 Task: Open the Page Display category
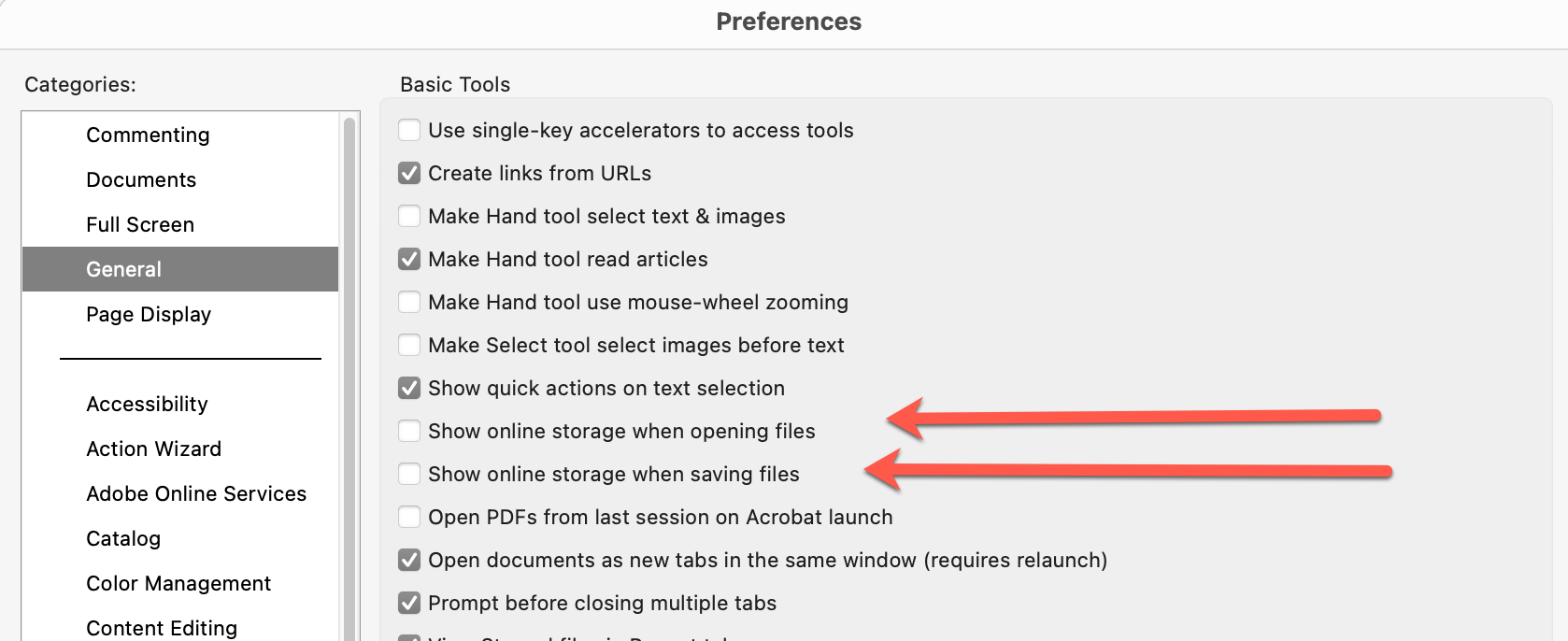[x=149, y=314]
